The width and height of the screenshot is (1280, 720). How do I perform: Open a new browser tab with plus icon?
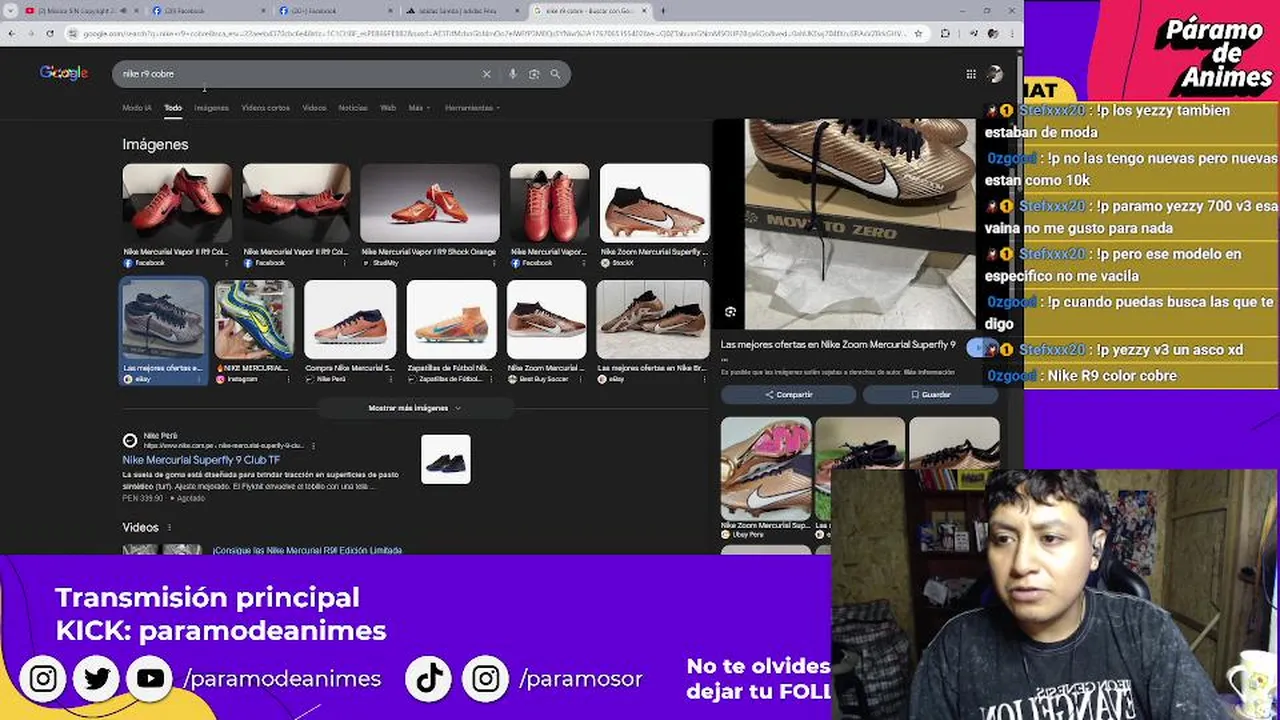(663, 11)
